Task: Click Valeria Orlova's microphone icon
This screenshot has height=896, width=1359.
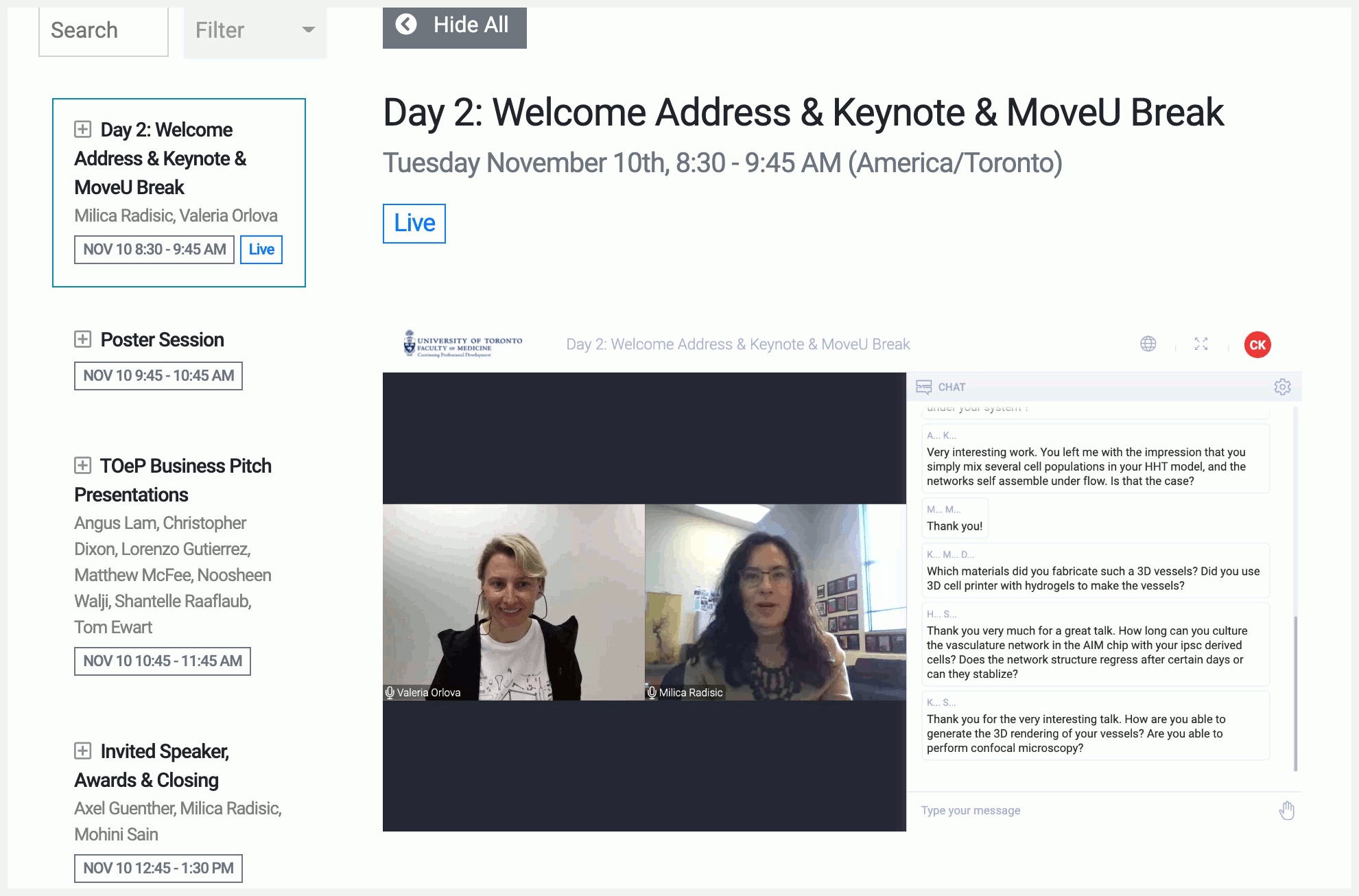Action: [390, 692]
